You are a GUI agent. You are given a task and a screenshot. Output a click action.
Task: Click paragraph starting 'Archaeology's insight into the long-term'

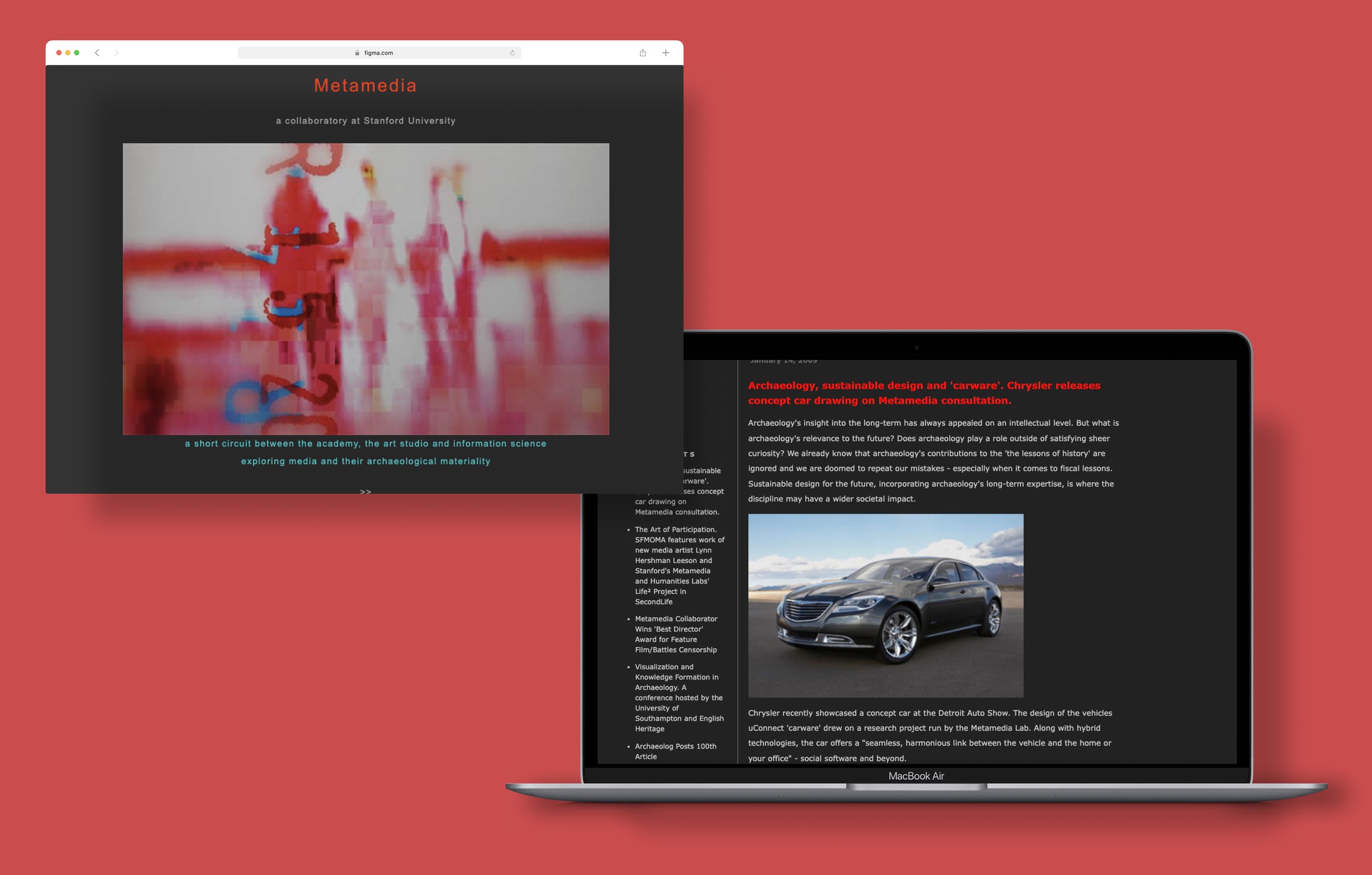pyautogui.click(x=934, y=460)
